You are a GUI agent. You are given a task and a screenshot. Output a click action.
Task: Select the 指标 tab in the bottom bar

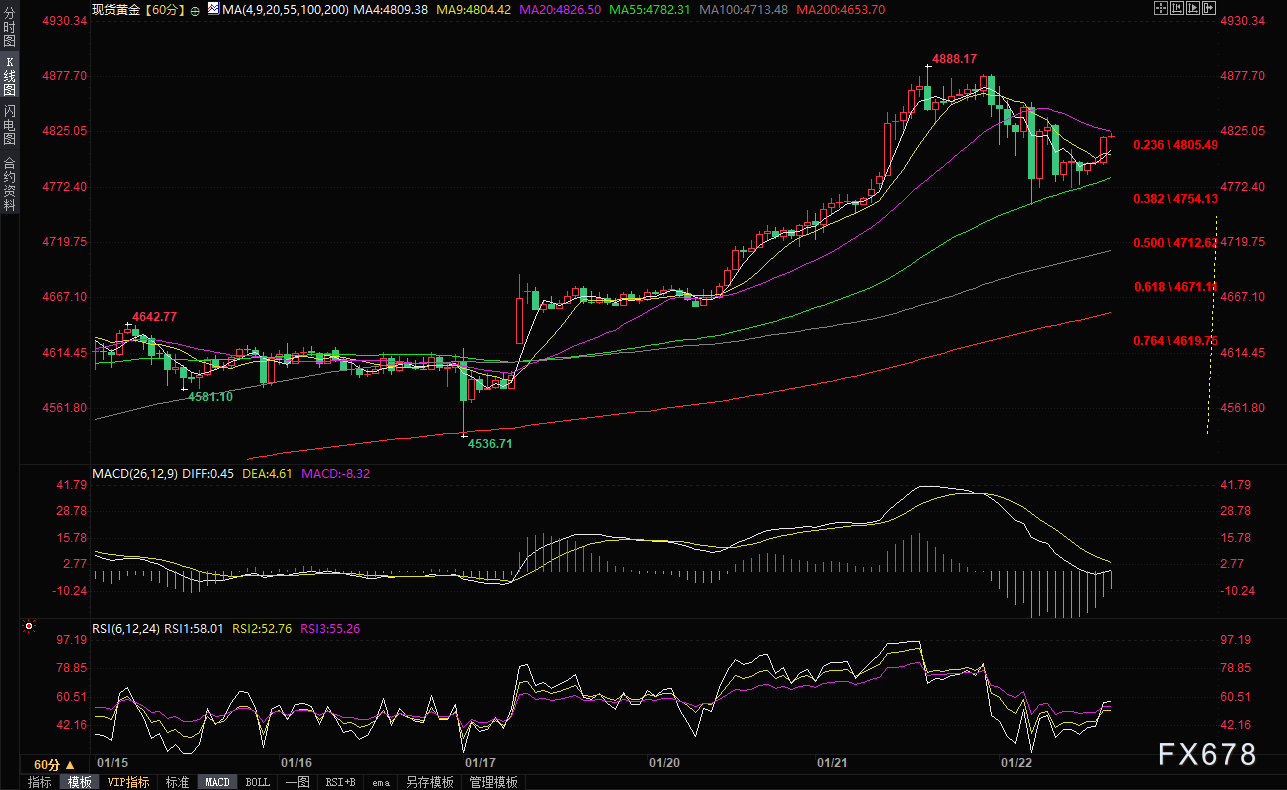[x=40, y=782]
